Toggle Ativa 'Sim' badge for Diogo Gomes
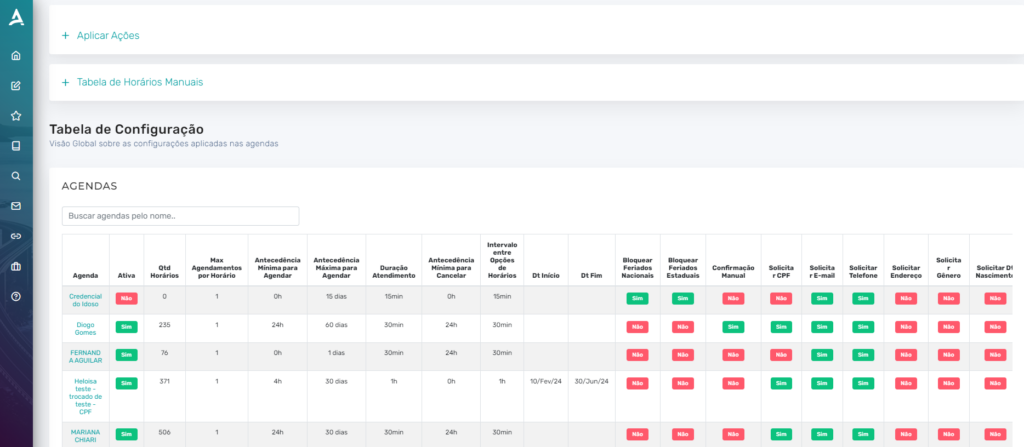Screen dimensions: 1024x447 pos(127,326)
